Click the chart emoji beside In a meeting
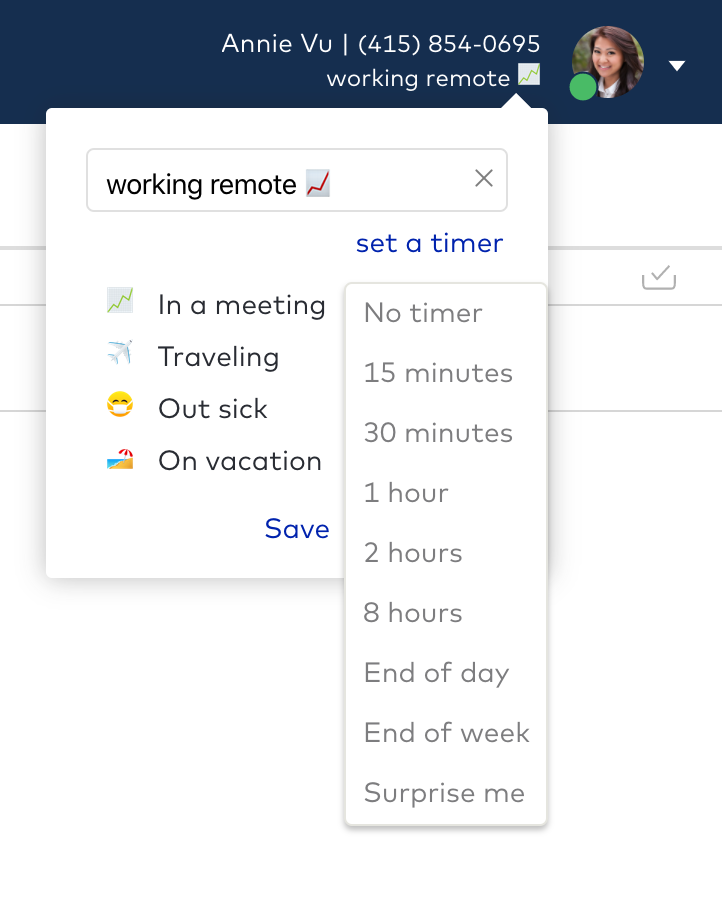 (x=120, y=301)
